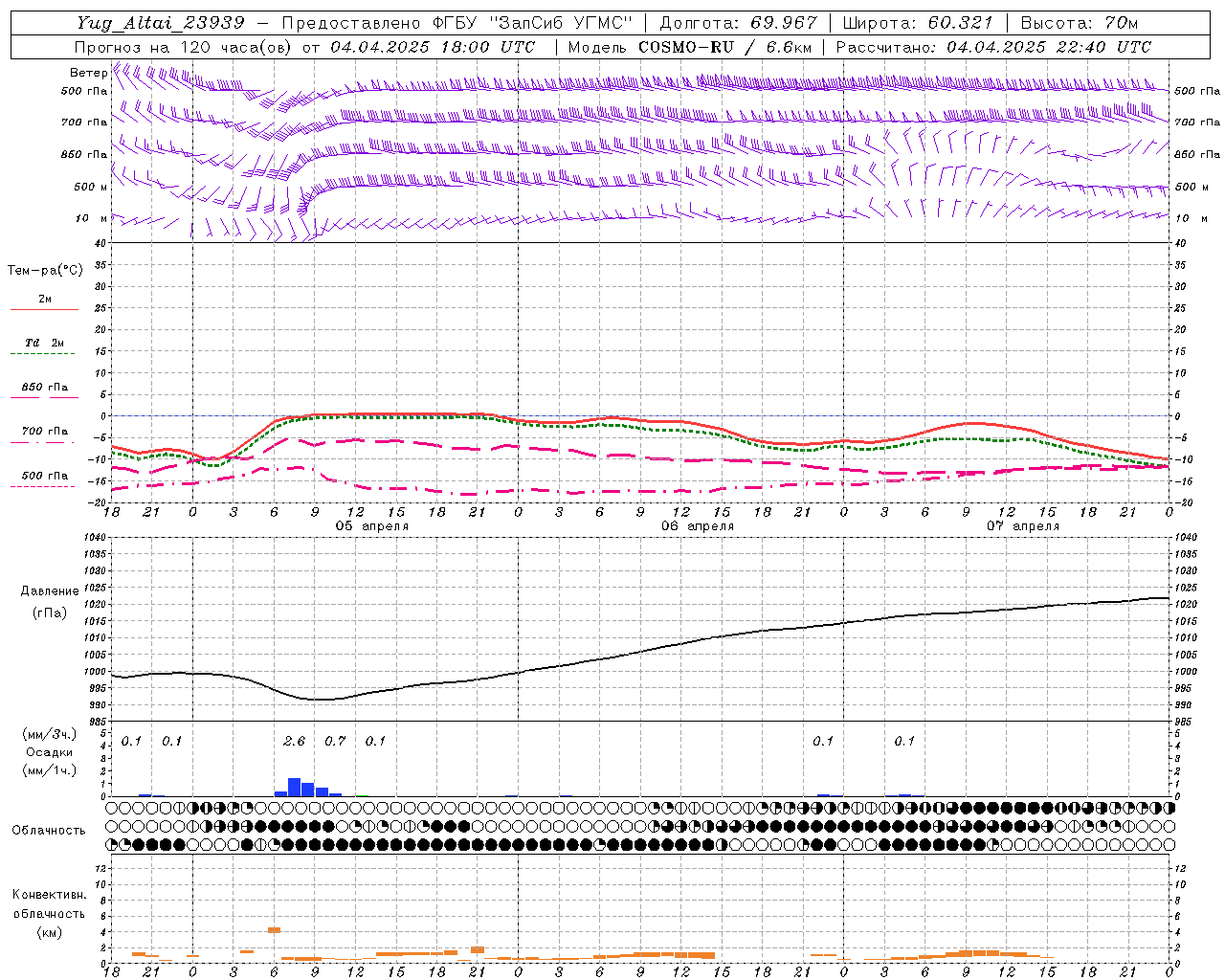Screen dimensions: 1225x980
Task: Click the Ветер section label
Action: click(88, 73)
